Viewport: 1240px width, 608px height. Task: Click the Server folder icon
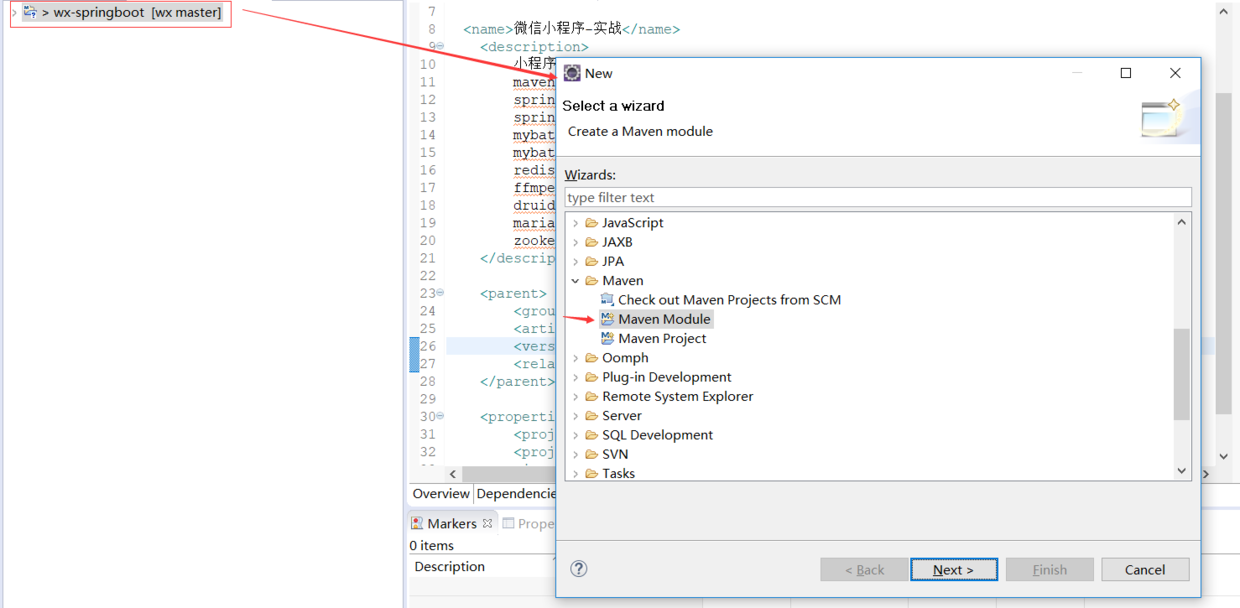[x=592, y=416]
